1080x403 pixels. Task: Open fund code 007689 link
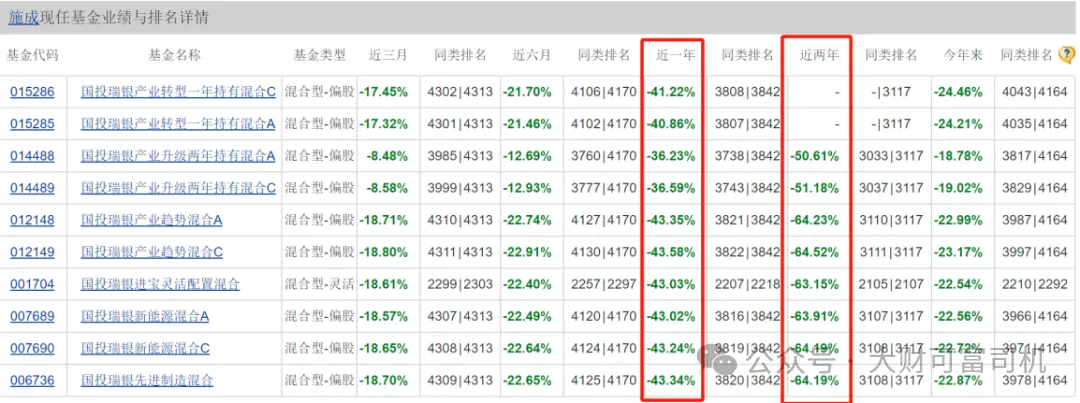32,316
